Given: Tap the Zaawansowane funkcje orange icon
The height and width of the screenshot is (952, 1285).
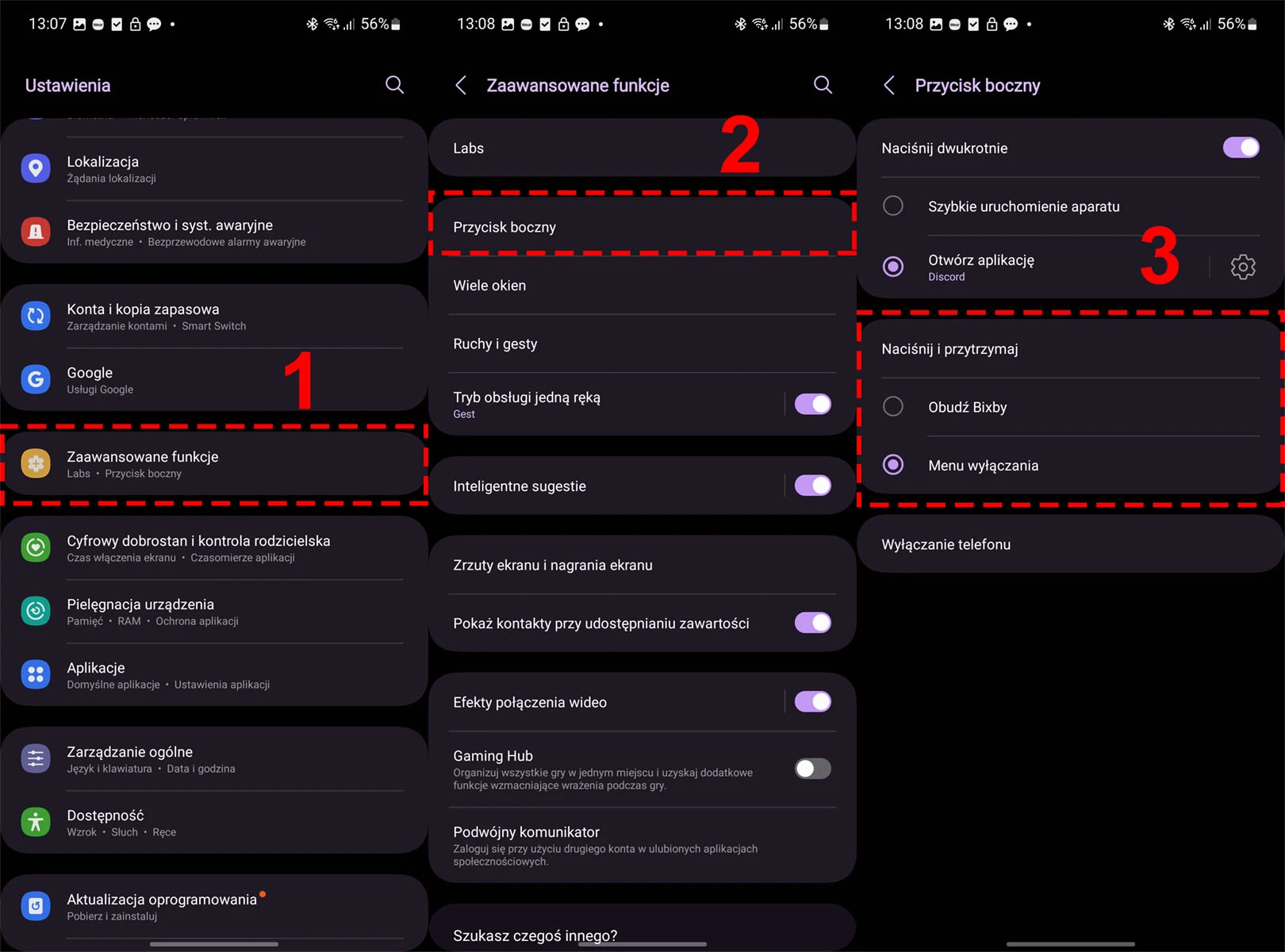Looking at the screenshot, I should coord(36,463).
